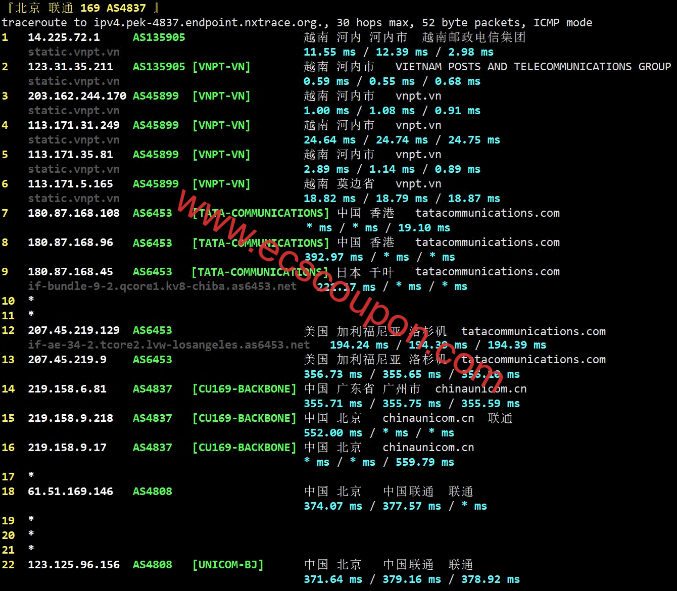Click latency value 392.97 ms
Image resolution: width=677 pixels, height=591 pixels.
333,257
